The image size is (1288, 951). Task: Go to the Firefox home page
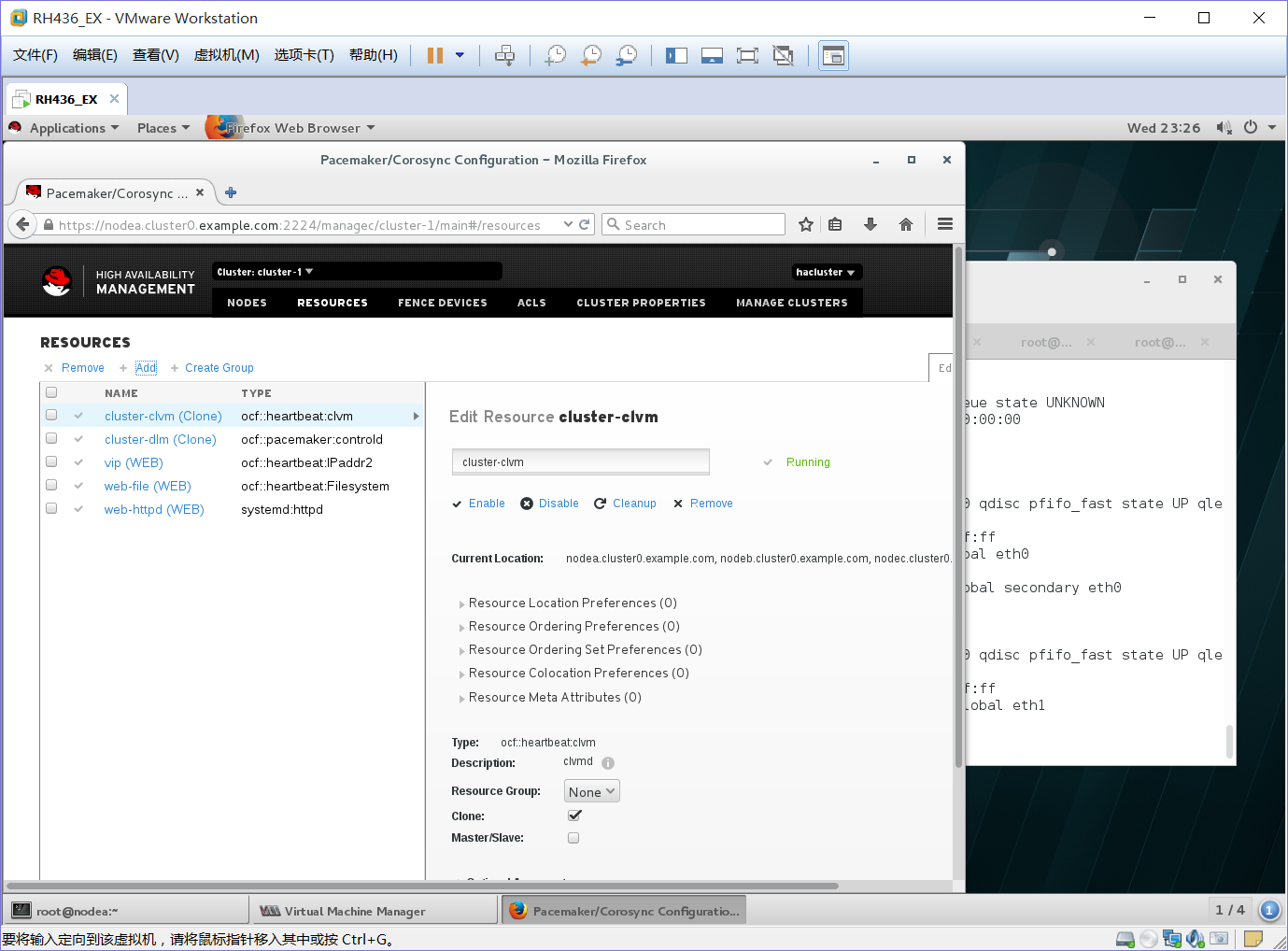point(906,224)
